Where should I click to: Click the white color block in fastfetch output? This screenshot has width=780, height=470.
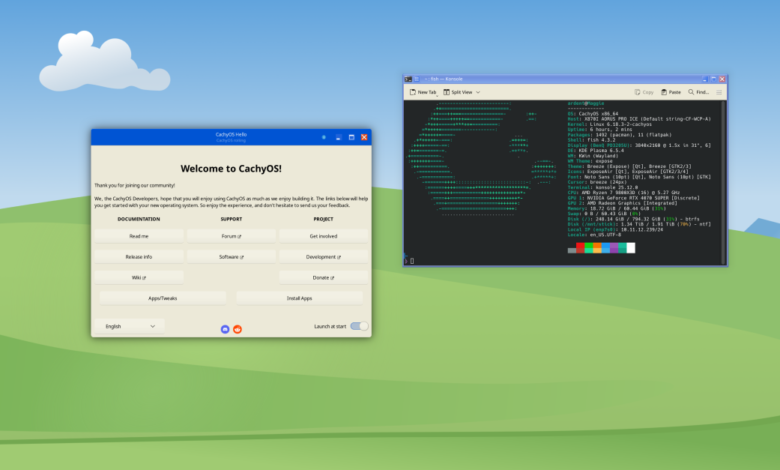tap(631, 248)
